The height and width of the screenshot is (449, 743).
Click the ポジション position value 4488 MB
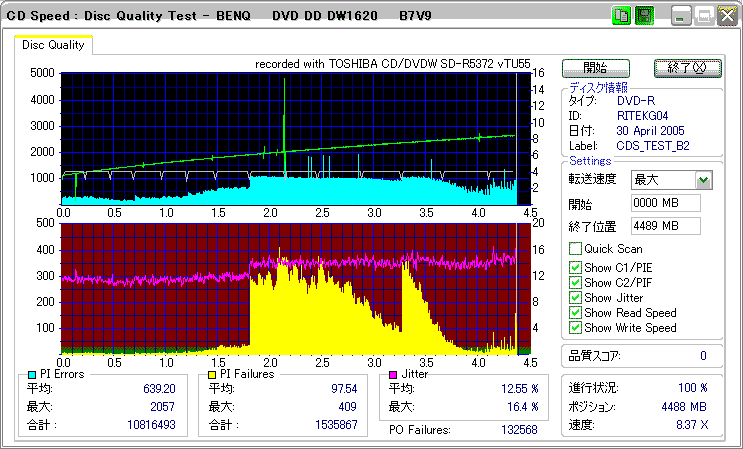[x=684, y=407]
